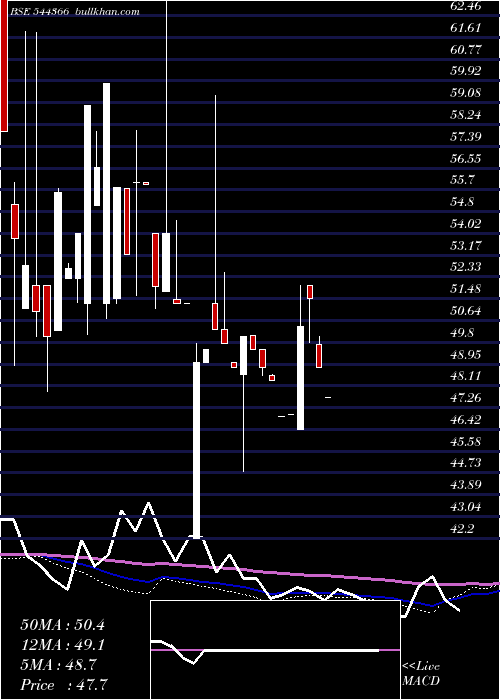
Task: Click the 59.08 price axis label
Action: 465,93
